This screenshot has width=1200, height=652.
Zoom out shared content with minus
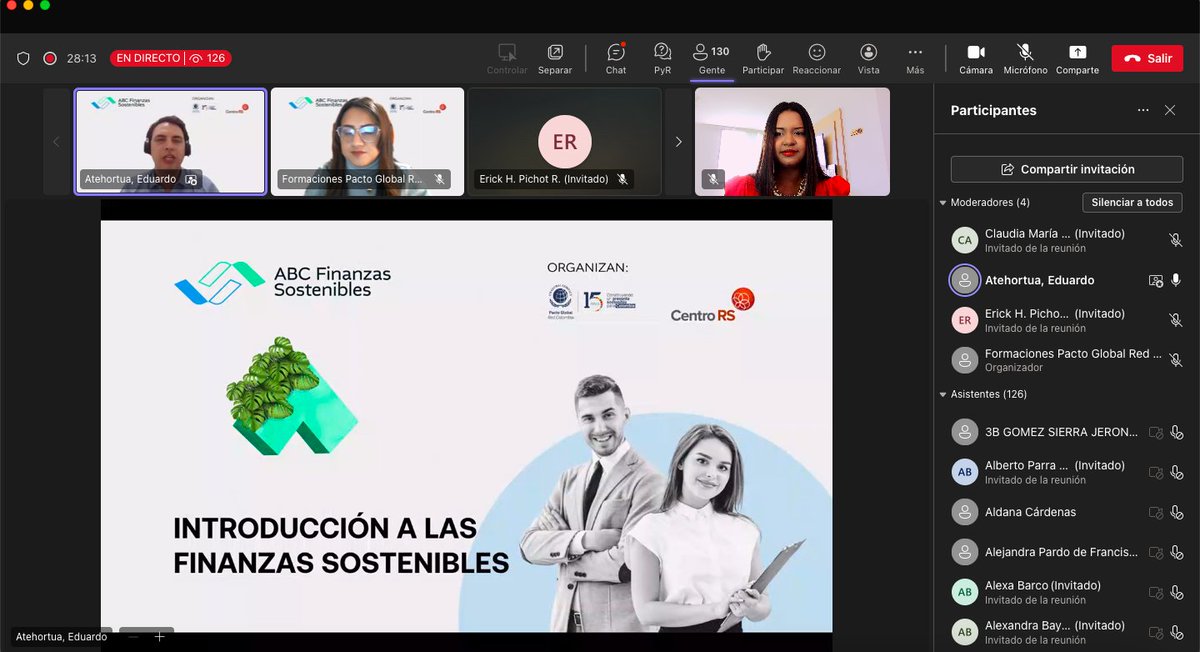(134, 636)
